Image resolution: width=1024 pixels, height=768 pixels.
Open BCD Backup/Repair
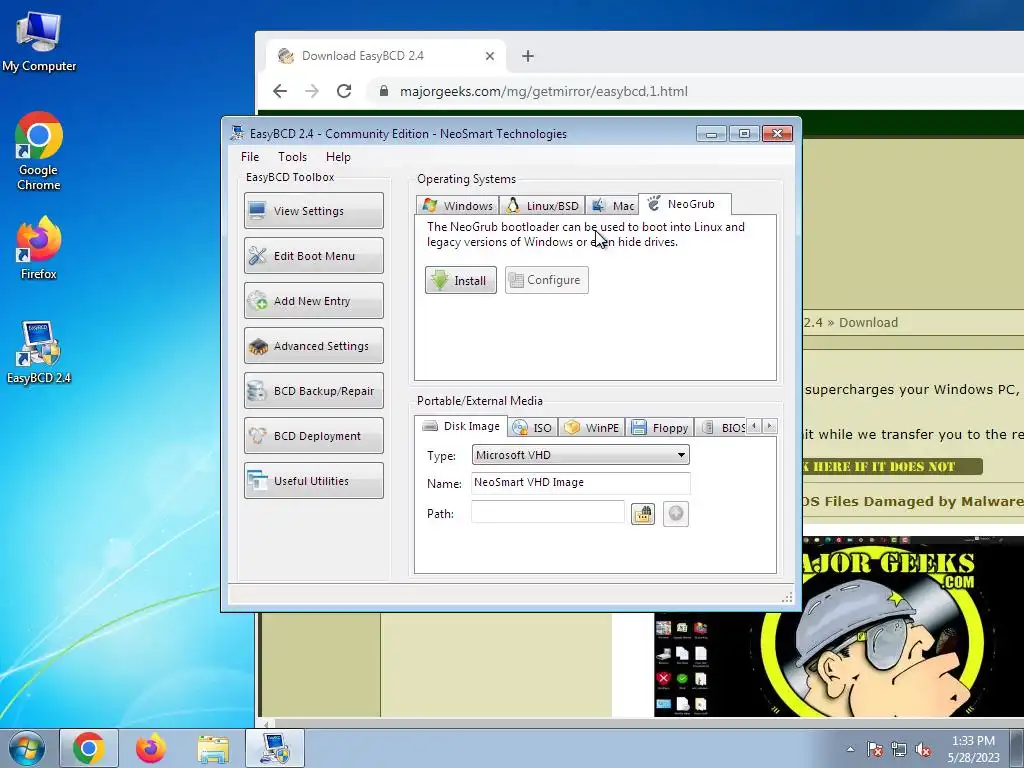point(313,391)
